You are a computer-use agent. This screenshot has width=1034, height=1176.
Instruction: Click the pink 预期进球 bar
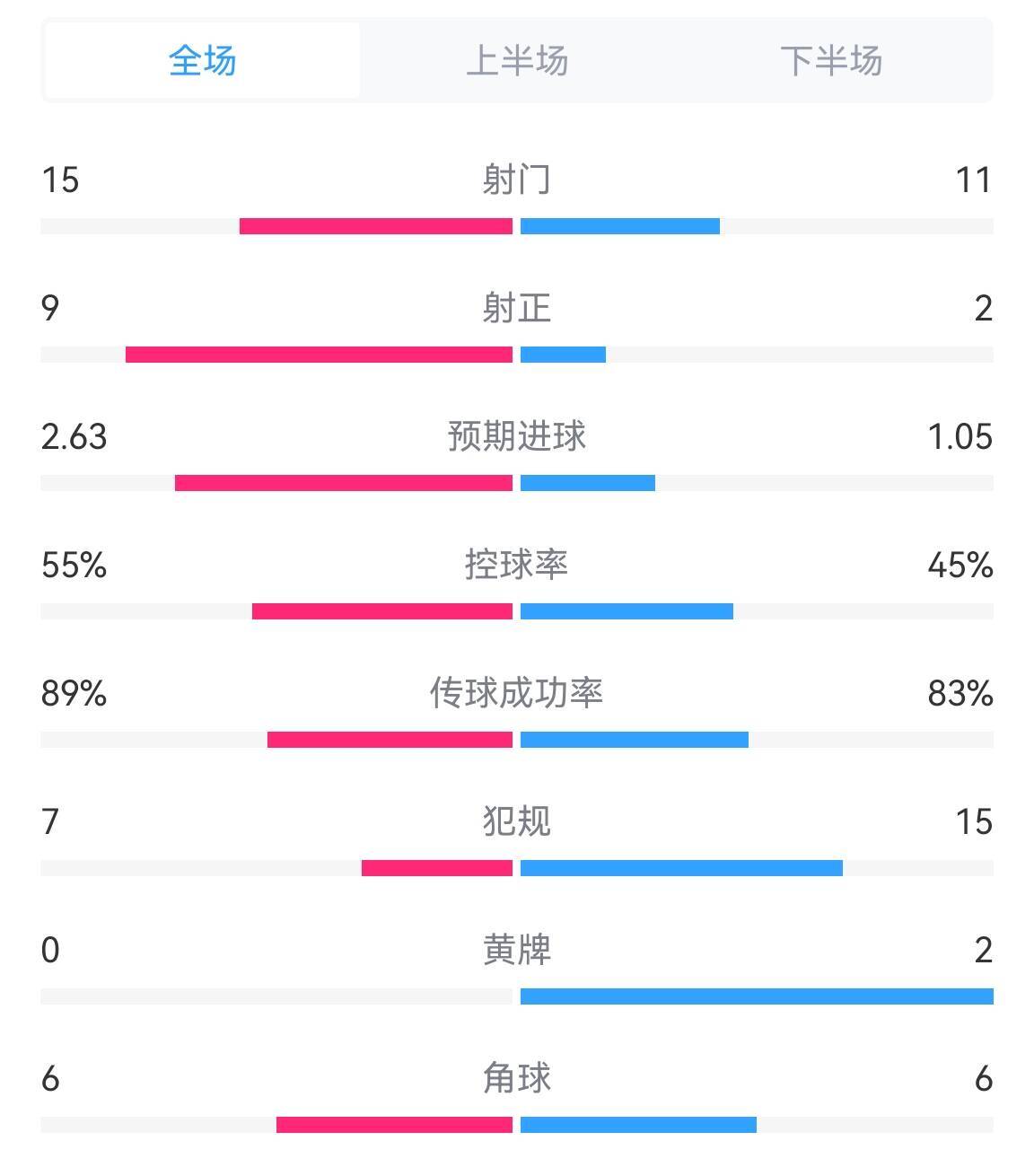[x=344, y=483]
